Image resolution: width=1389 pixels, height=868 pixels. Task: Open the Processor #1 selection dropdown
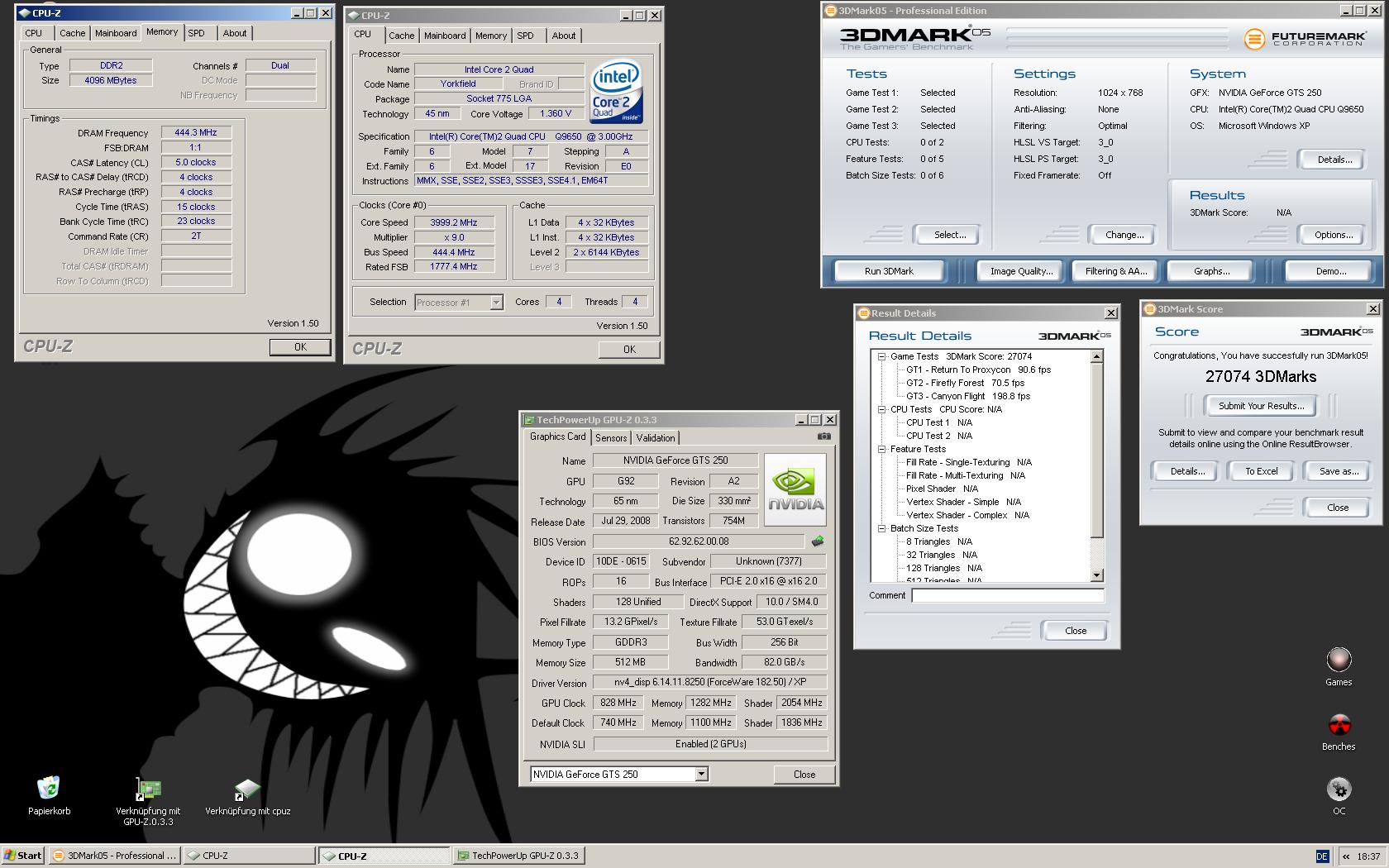(x=496, y=303)
